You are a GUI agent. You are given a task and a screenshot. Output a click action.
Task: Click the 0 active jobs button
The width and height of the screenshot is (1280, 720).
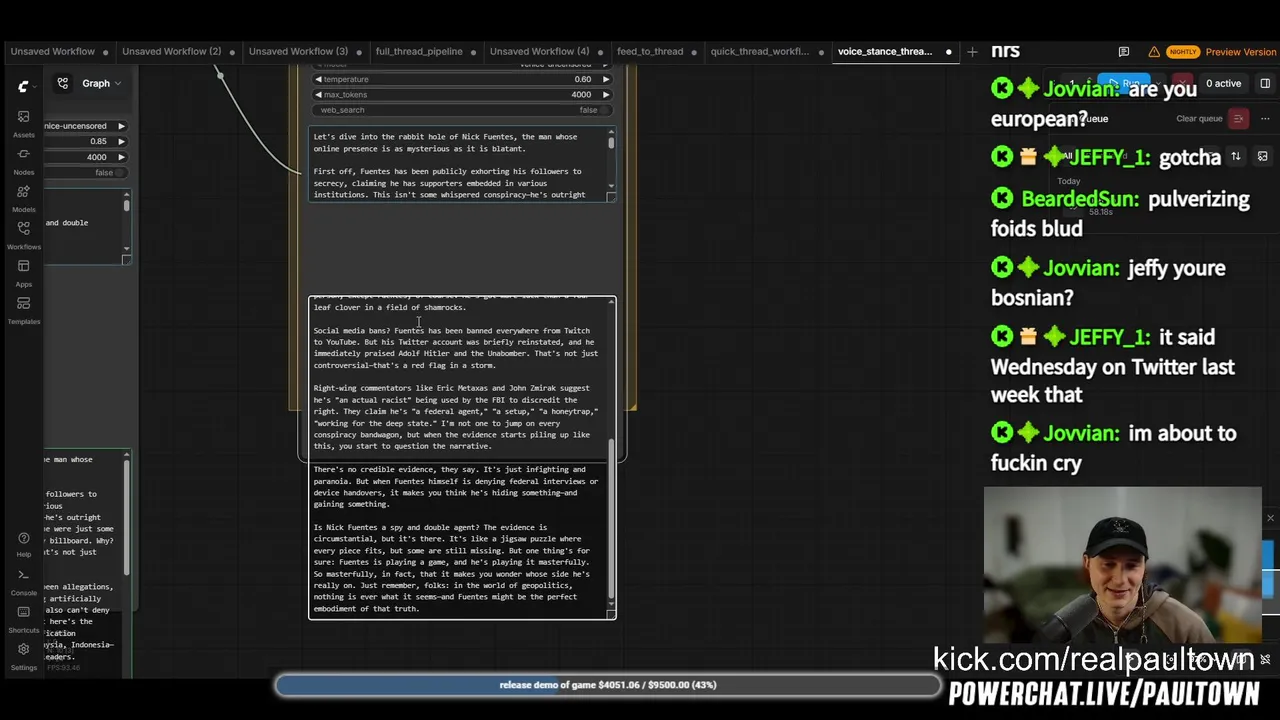pyautogui.click(x=1223, y=84)
